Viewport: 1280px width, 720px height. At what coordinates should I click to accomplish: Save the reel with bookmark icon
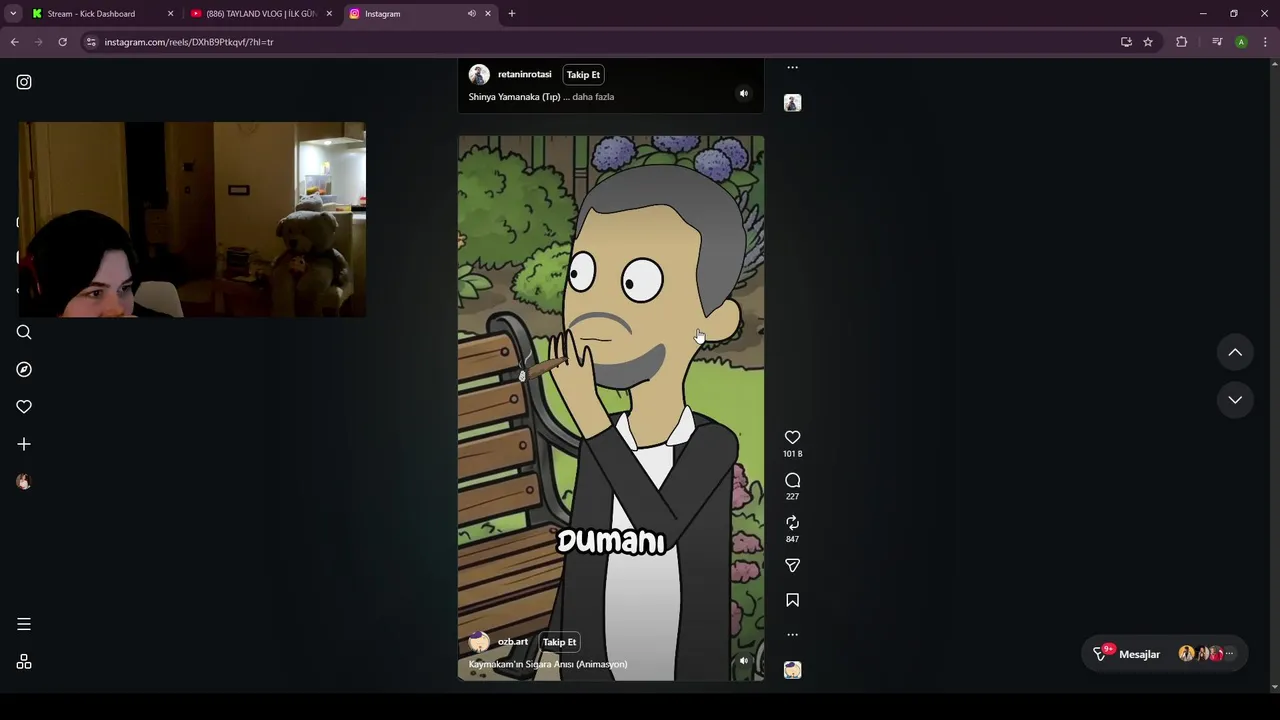click(x=792, y=600)
